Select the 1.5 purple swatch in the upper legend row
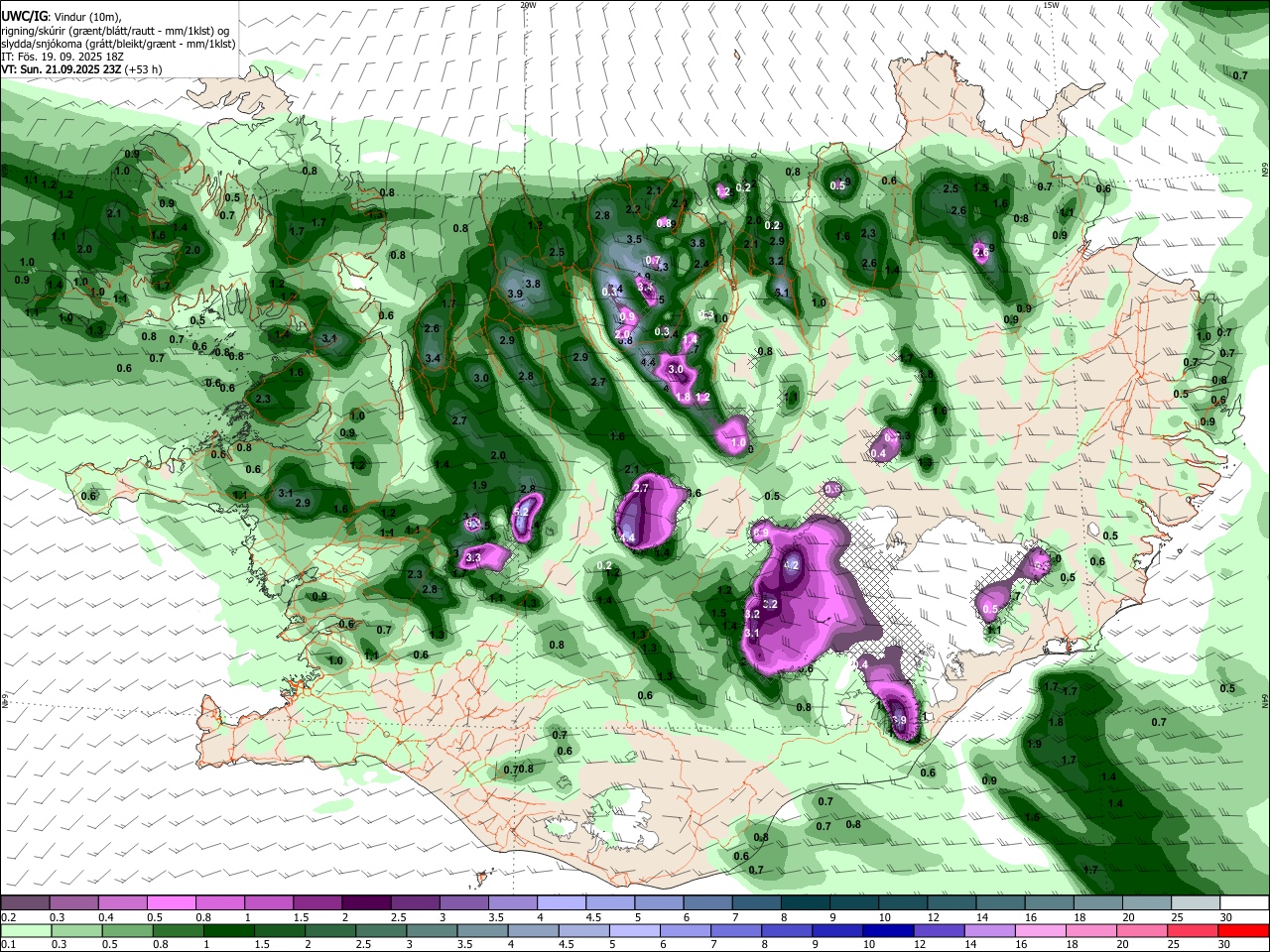Image resolution: width=1270 pixels, height=952 pixels. 317,903
